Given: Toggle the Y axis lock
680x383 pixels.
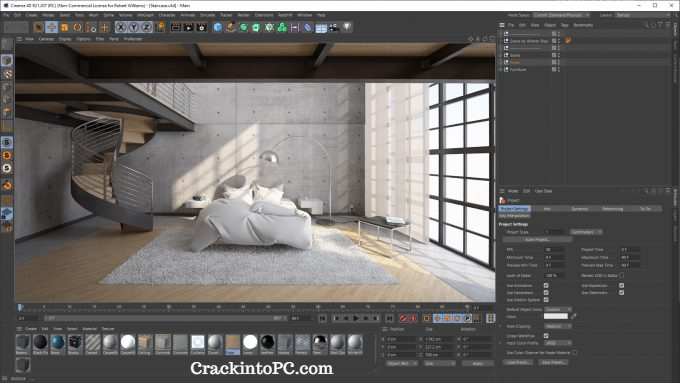Looking at the screenshot, I should click(134, 27).
